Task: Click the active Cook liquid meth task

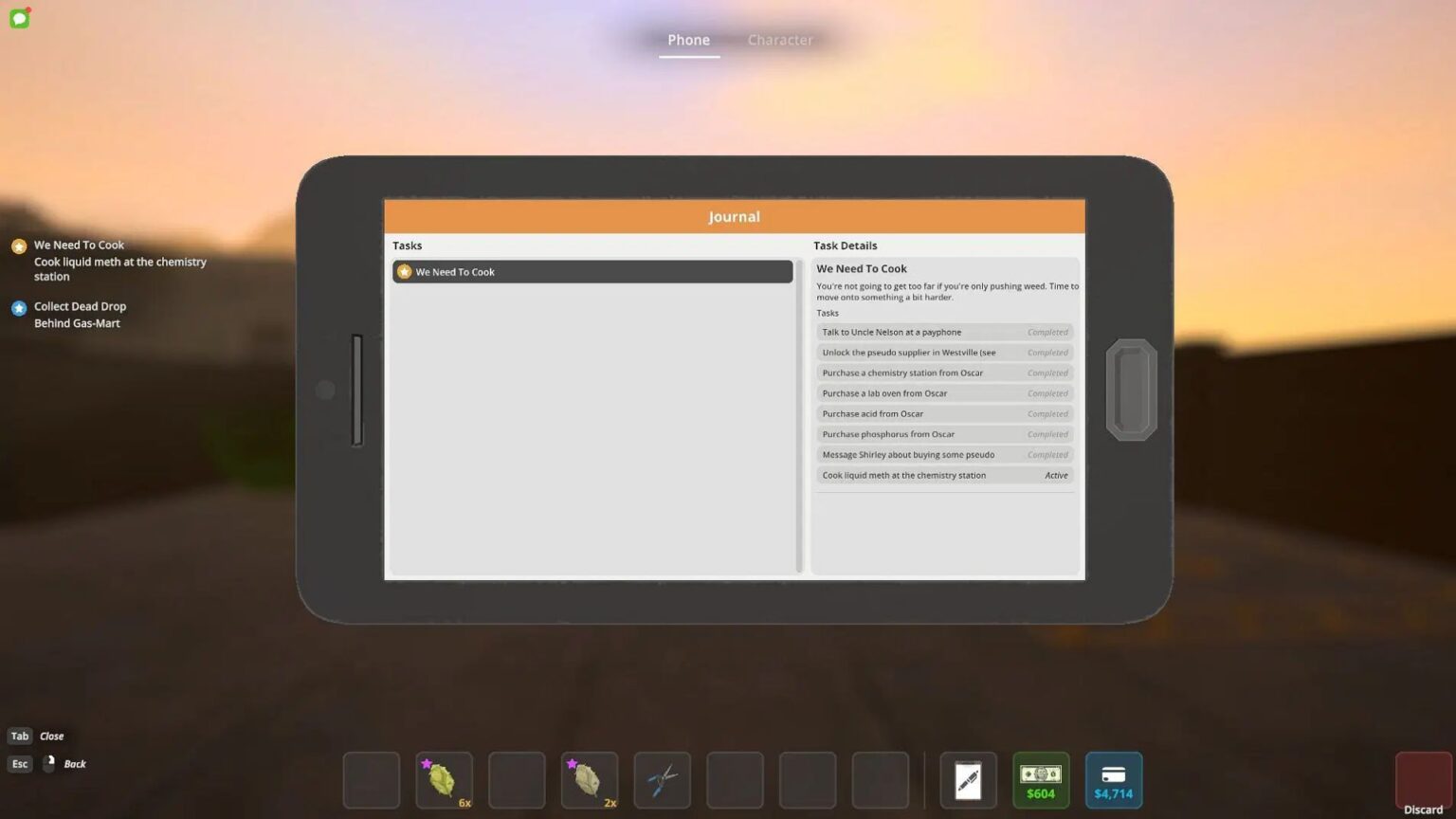Action: click(x=944, y=475)
